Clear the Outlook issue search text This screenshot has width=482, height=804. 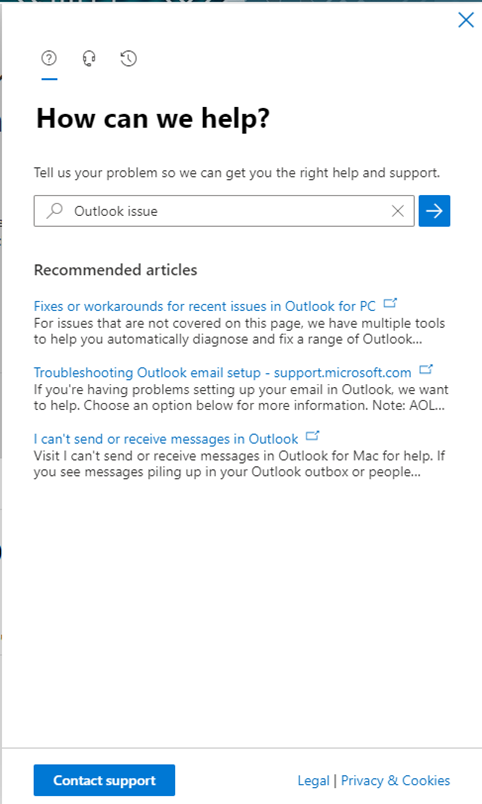(x=398, y=211)
